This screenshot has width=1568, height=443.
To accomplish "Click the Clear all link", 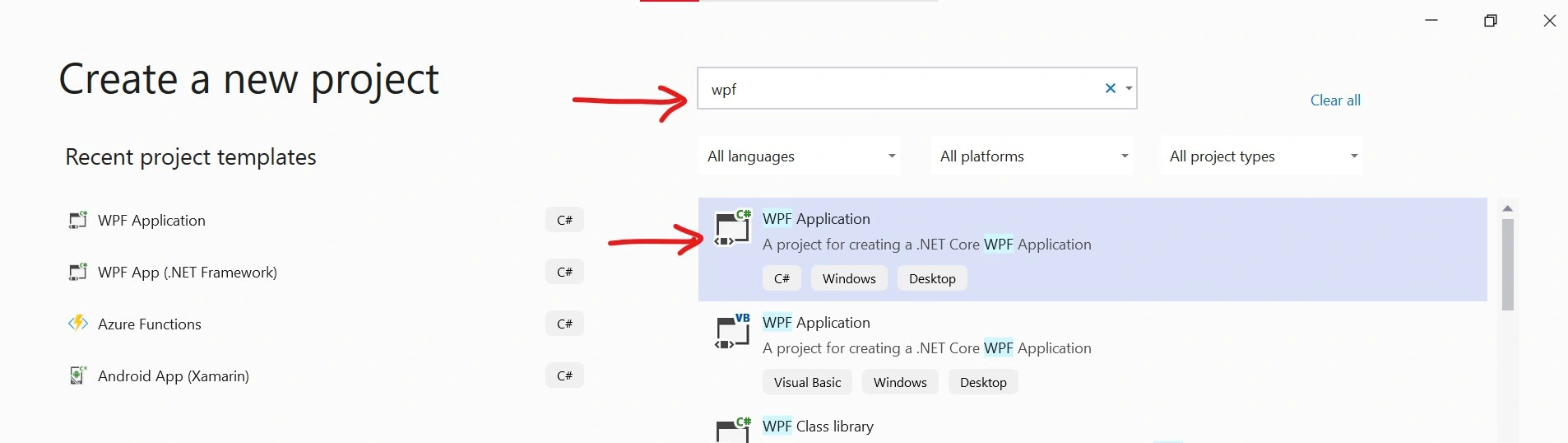I will 1335,100.
